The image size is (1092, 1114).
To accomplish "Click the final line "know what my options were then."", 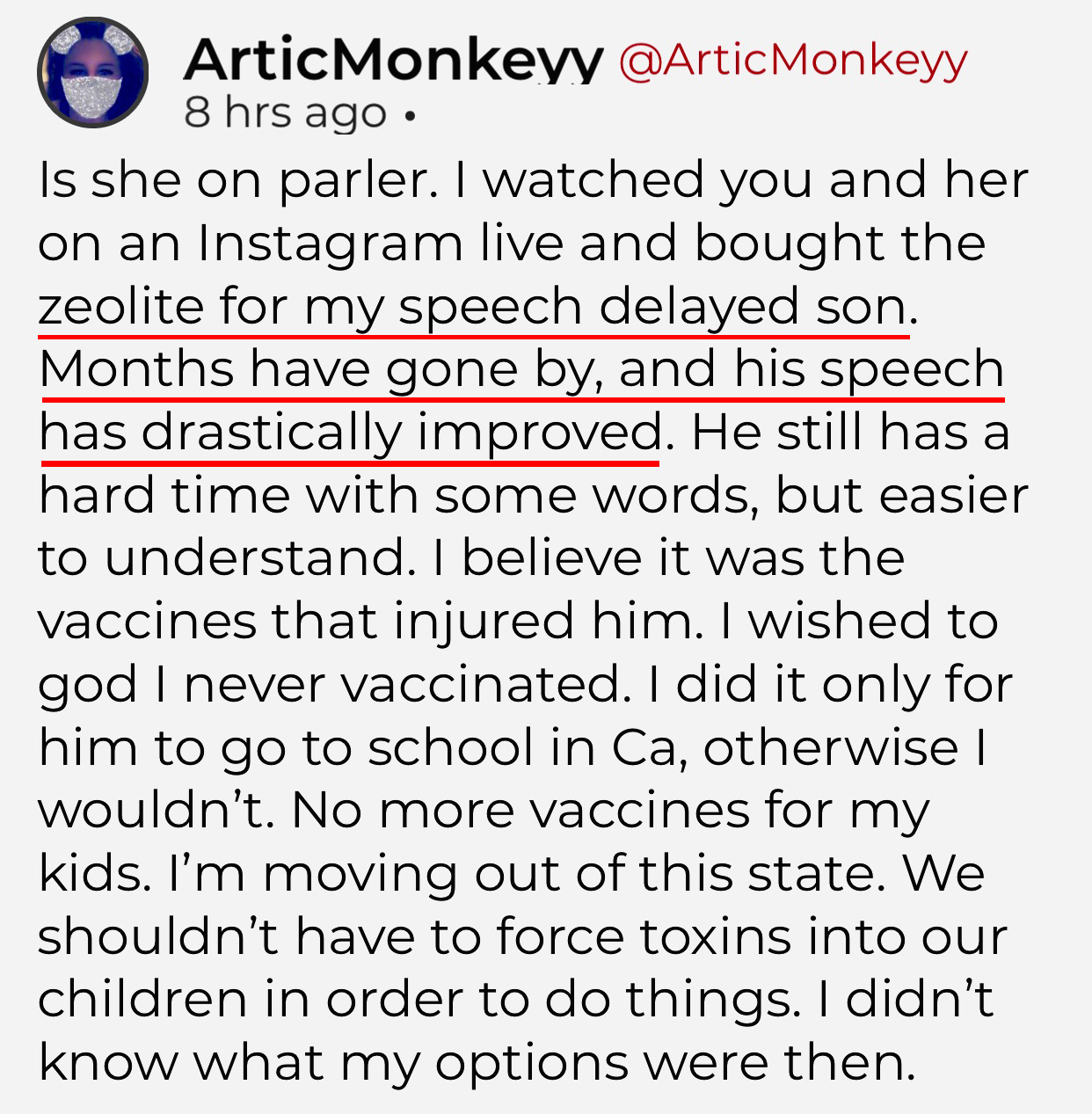I will pyautogui.click(x=477, y=1063).
